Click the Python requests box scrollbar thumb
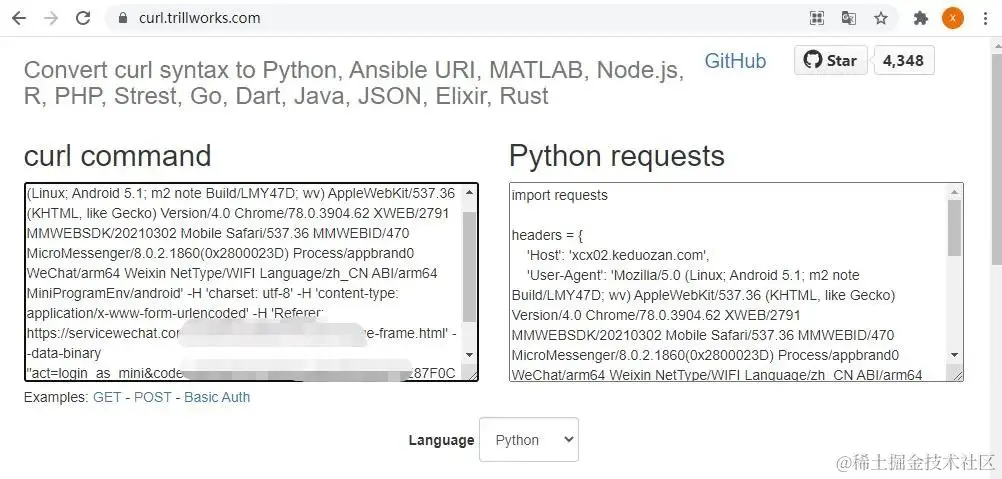This screenshot has width=1002, height=479. (955, 228)
